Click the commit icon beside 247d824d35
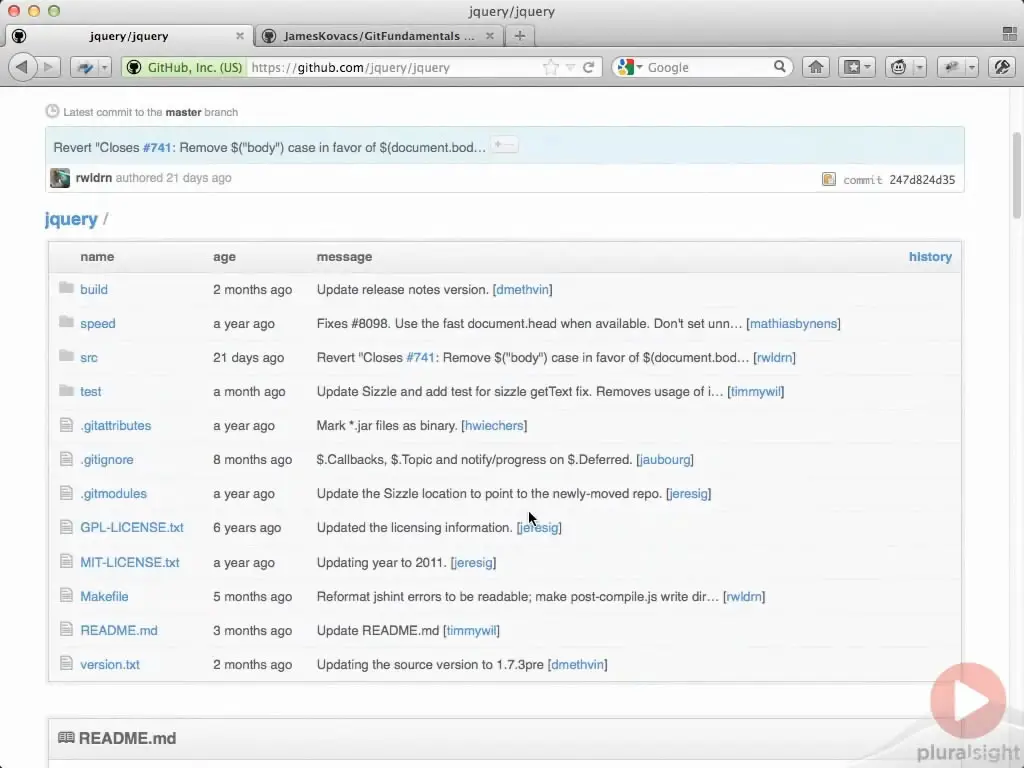The width and height of the screenshot is (1024, 768). 829,179
